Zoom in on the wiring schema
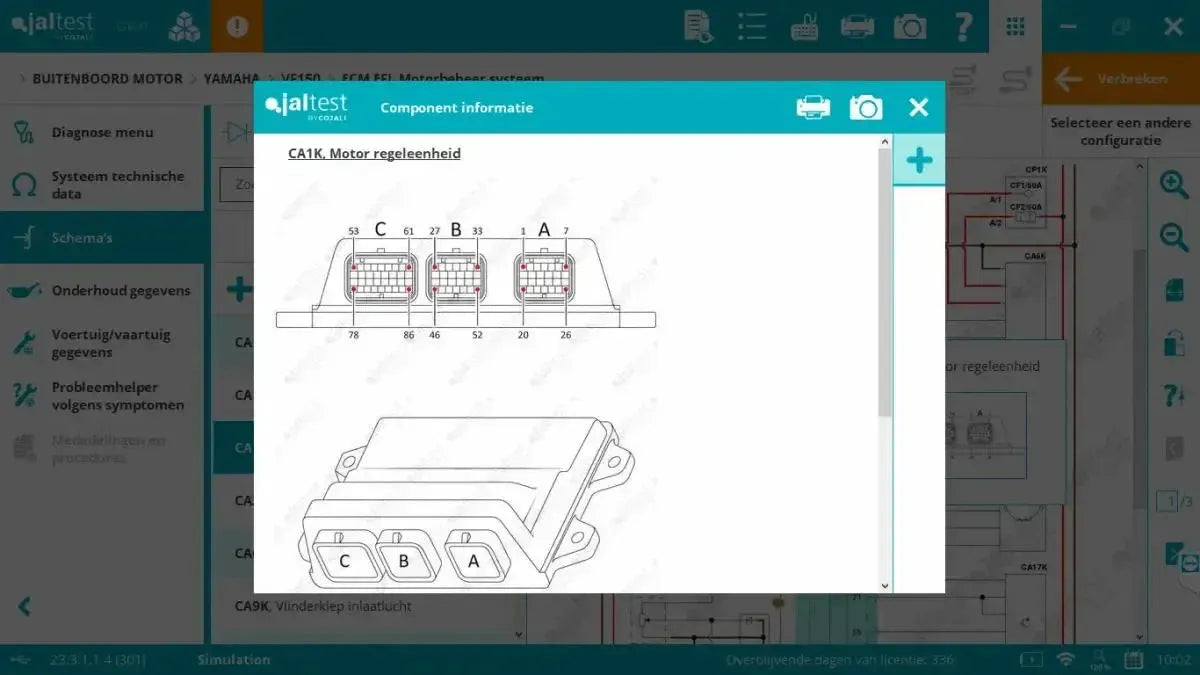This screenshot has height=675, width=1200. [x=1173, y=183]
